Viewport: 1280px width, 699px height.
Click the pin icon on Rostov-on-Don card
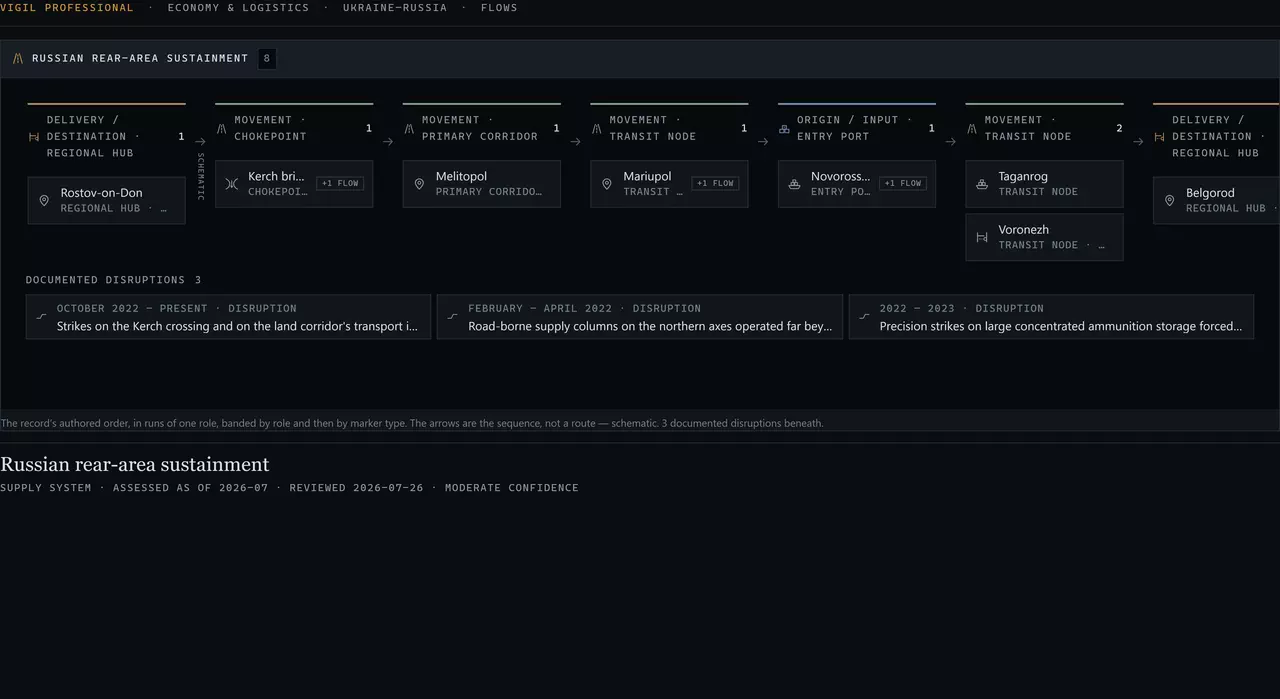coord(44,201)
